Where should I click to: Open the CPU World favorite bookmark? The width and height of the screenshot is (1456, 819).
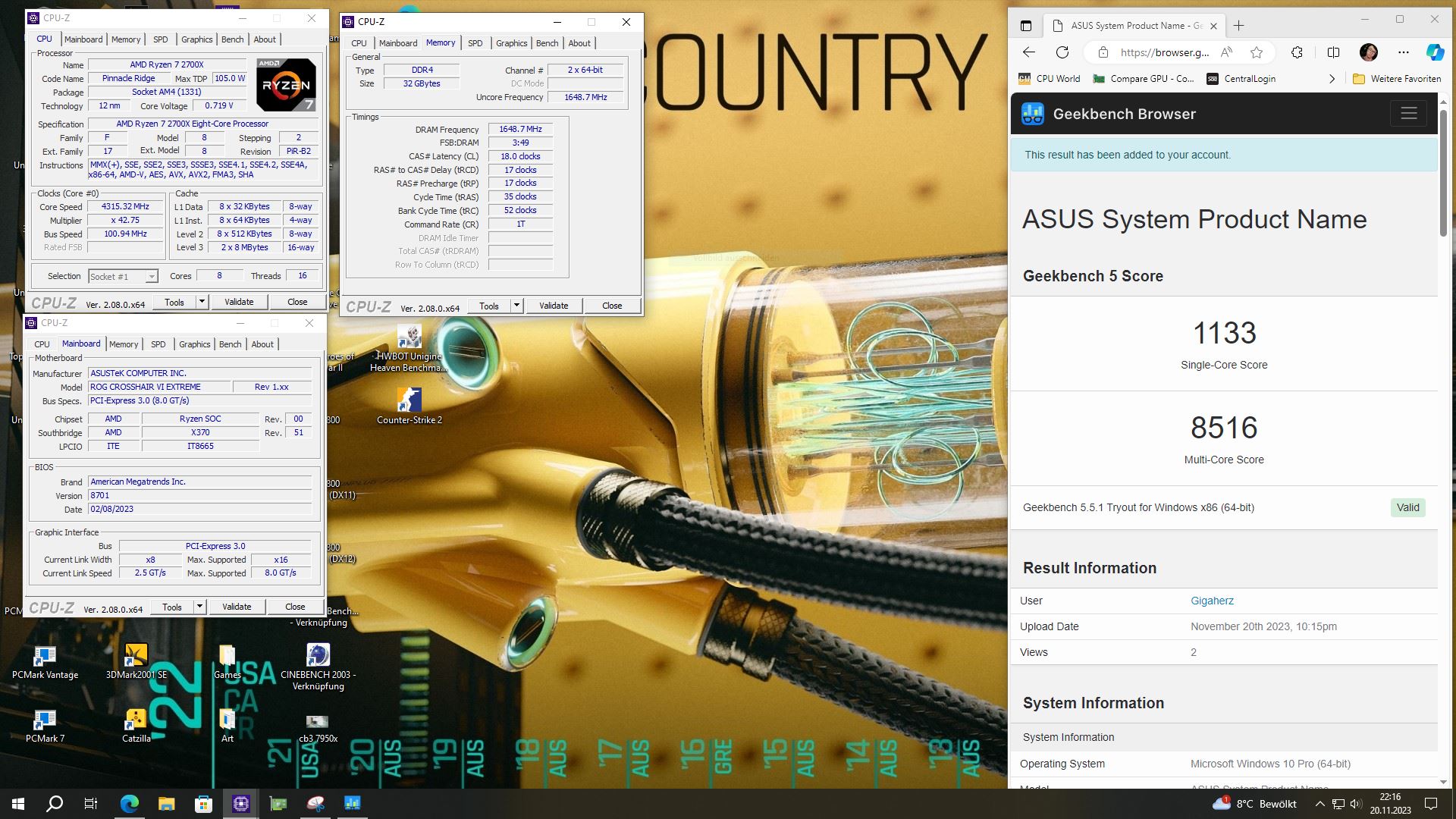pos(1049,79)
